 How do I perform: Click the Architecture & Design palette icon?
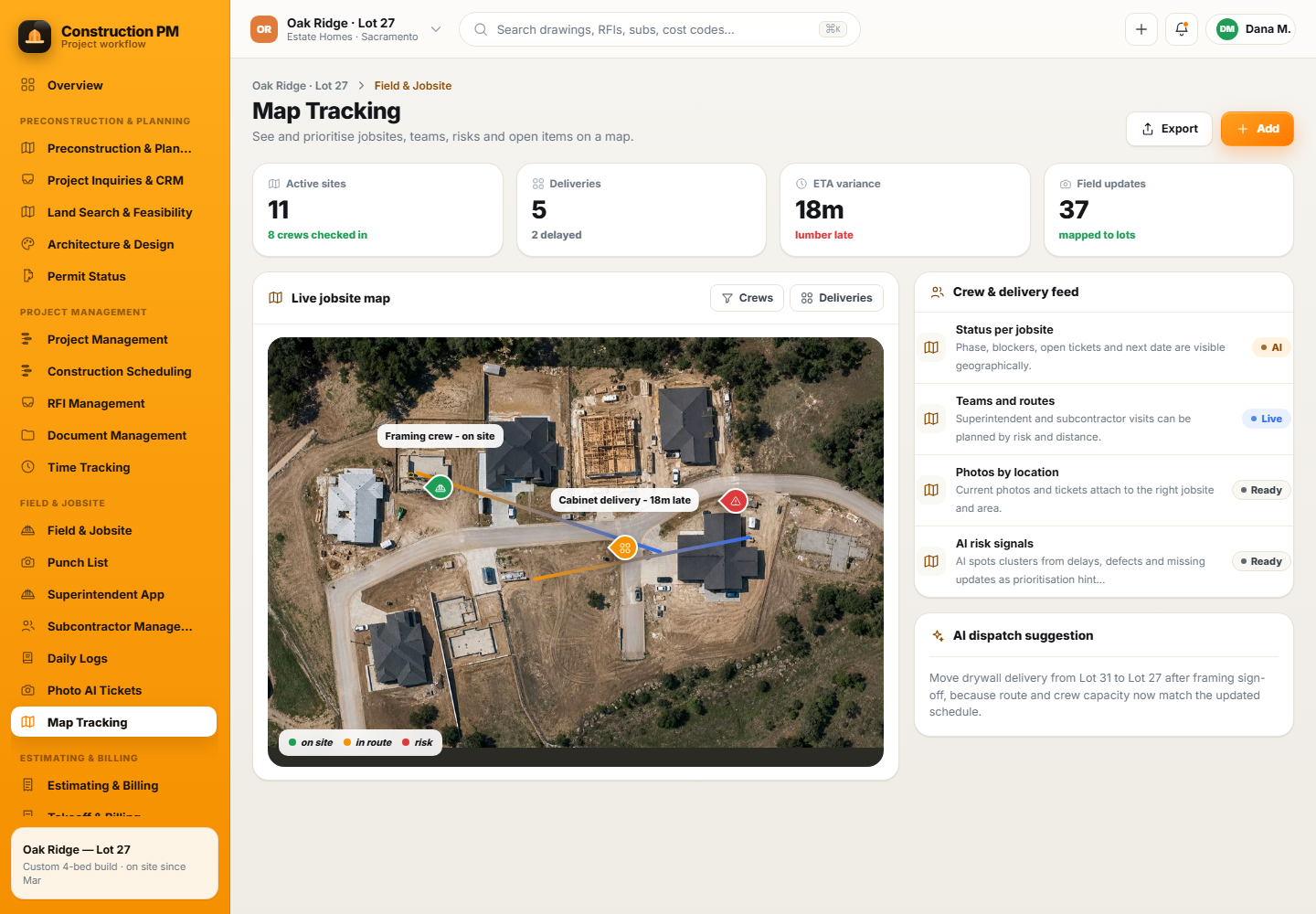[28, 244]
